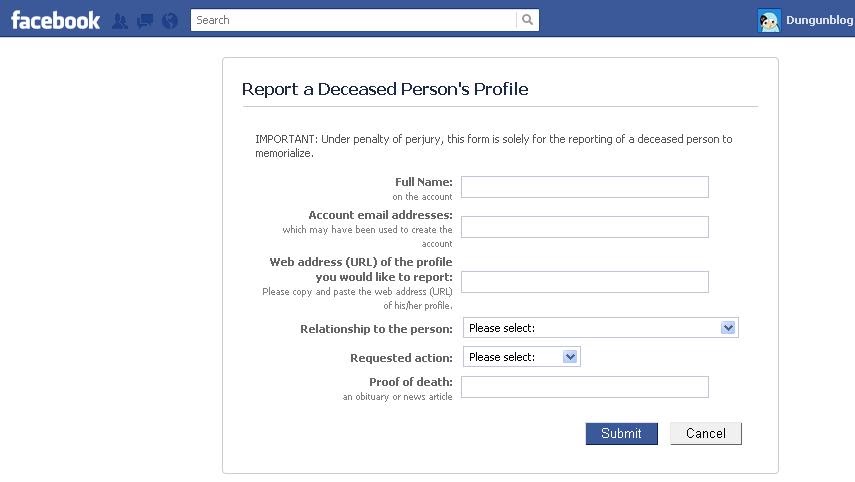Submit the deceased person report
This screenshot has height=482, width=855.
622,433
